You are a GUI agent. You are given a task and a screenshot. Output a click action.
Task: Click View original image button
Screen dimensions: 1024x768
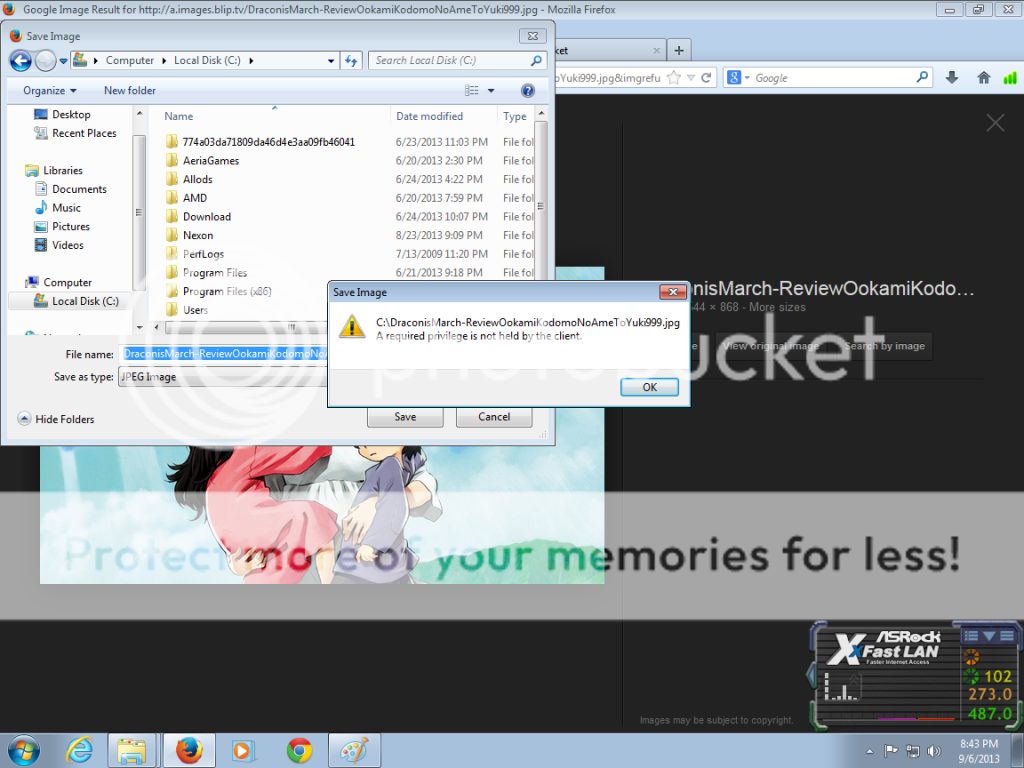point(771,346)
